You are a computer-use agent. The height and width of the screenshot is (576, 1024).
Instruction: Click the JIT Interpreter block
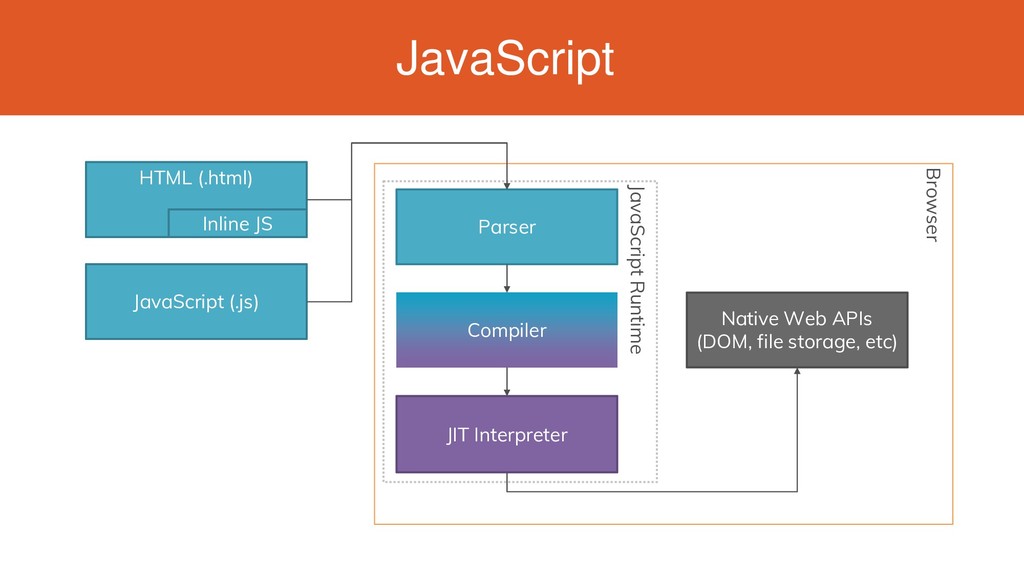507,434
